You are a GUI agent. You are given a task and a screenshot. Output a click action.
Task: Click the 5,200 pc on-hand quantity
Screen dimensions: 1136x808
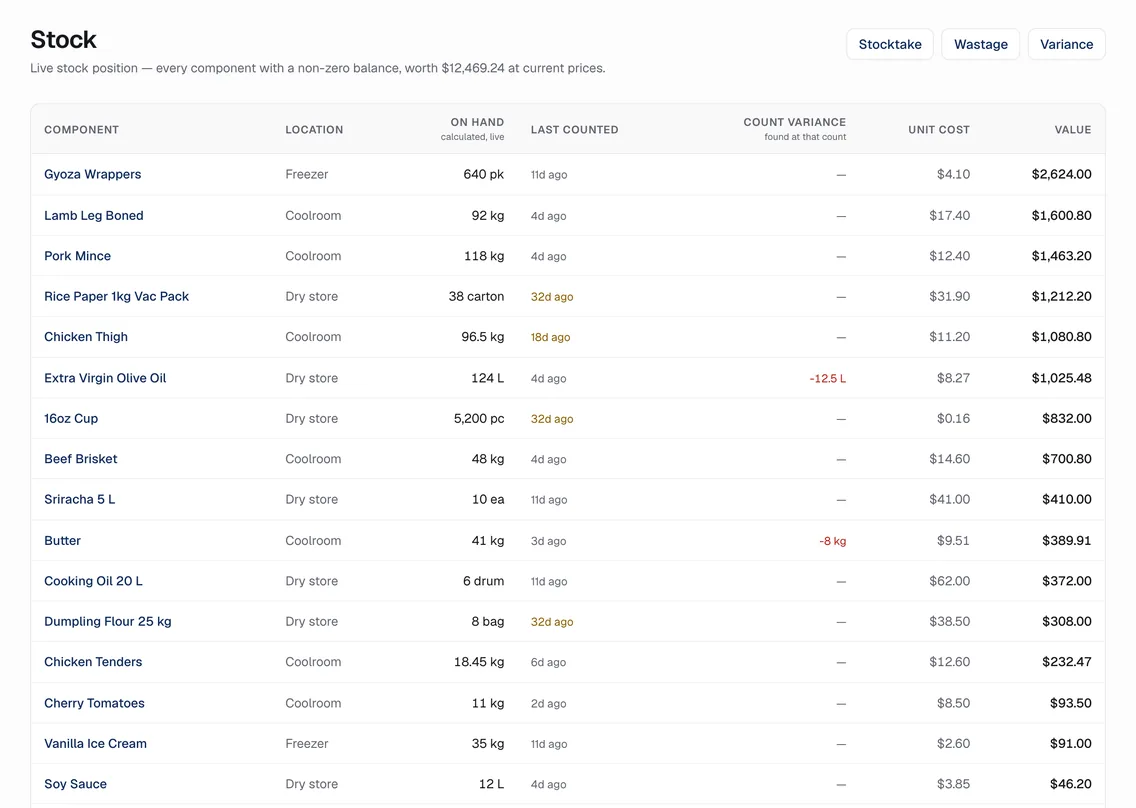pyautogui.click(x=479, y=419)
